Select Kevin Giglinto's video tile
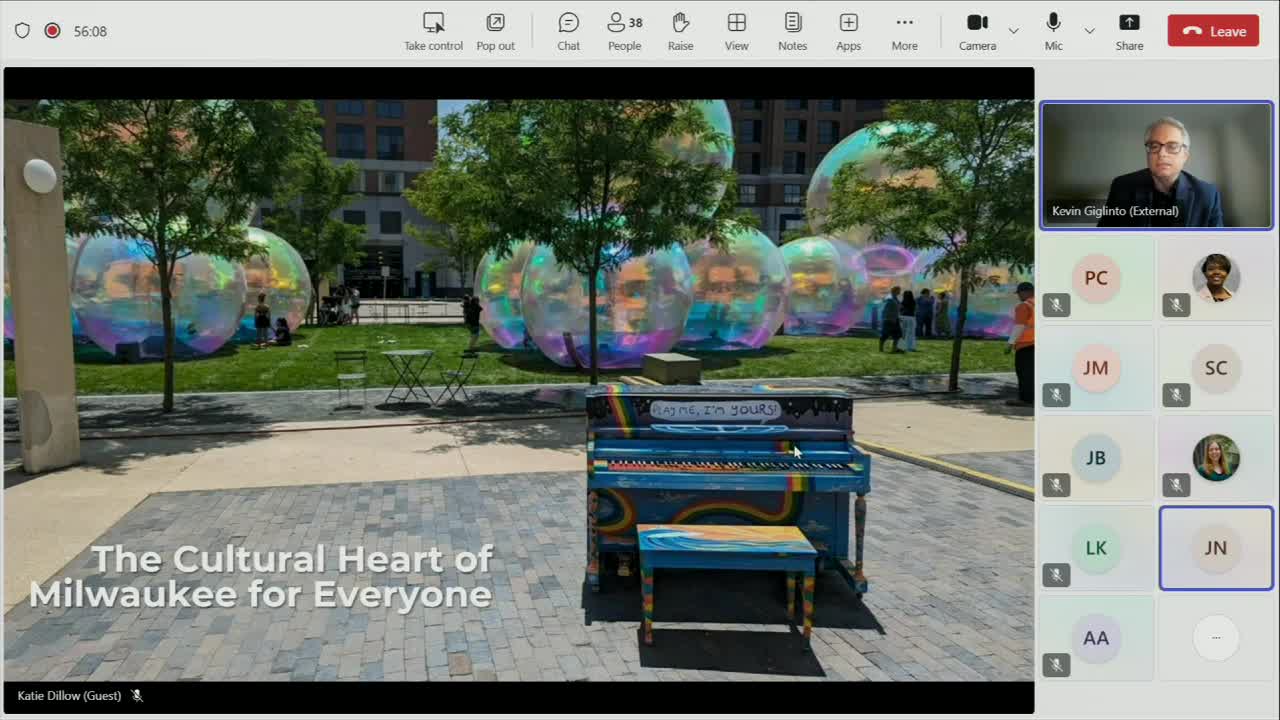The image size is (1280, 720). (x=1157, y=165)
